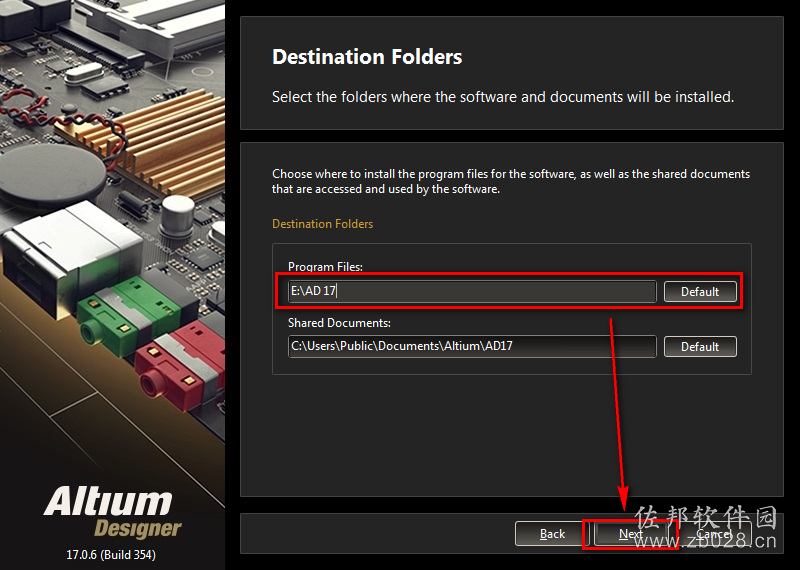Viewport: 800px width, 570px height.
Task: Cancel the Altium Designer installation
Action: pyautogui.click(x=713, y=534)
